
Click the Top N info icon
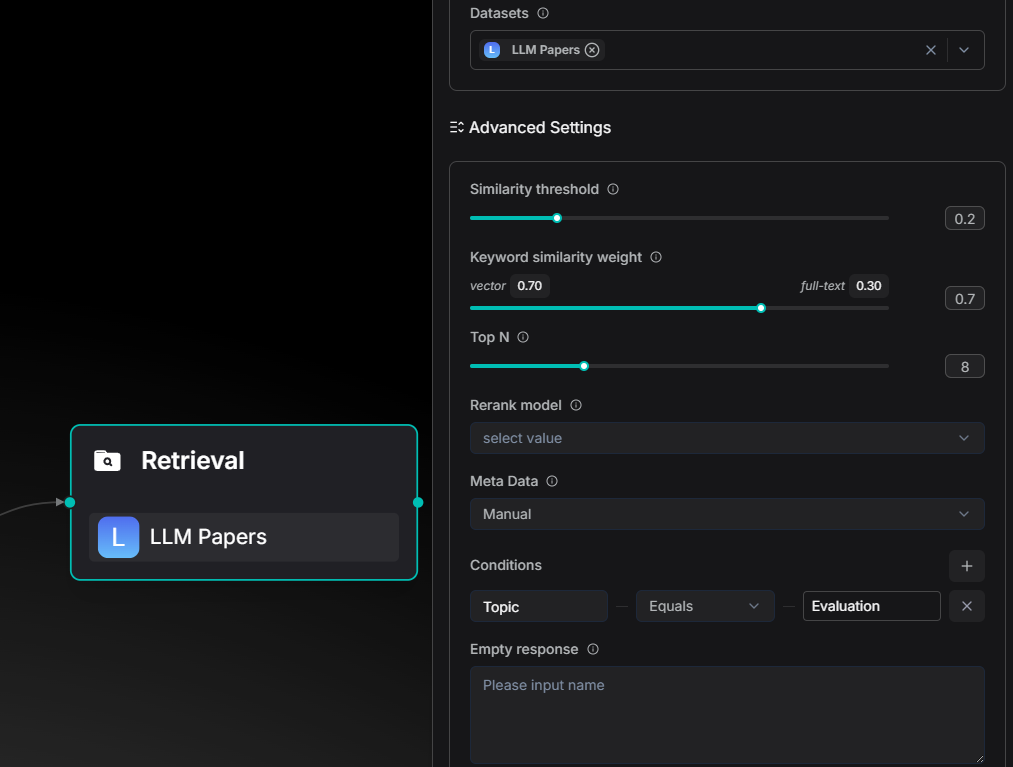[523, 337]
